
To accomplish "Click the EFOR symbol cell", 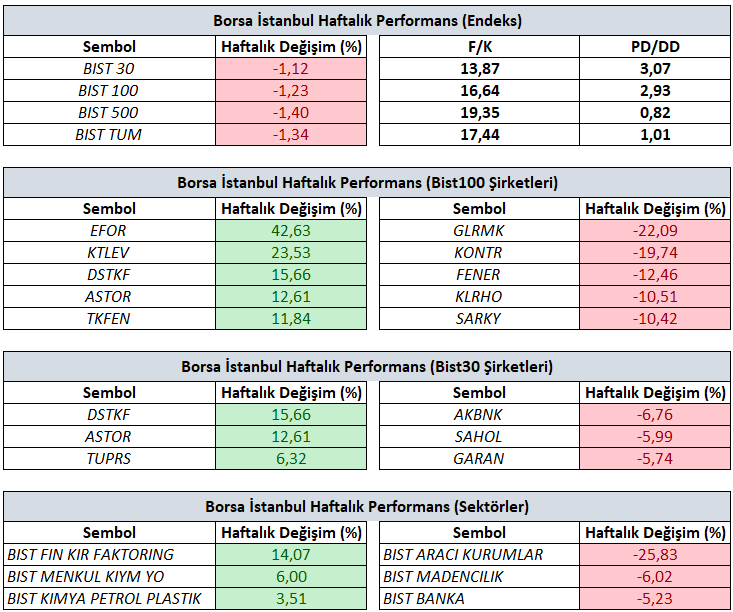I will (x=109, y=231).
